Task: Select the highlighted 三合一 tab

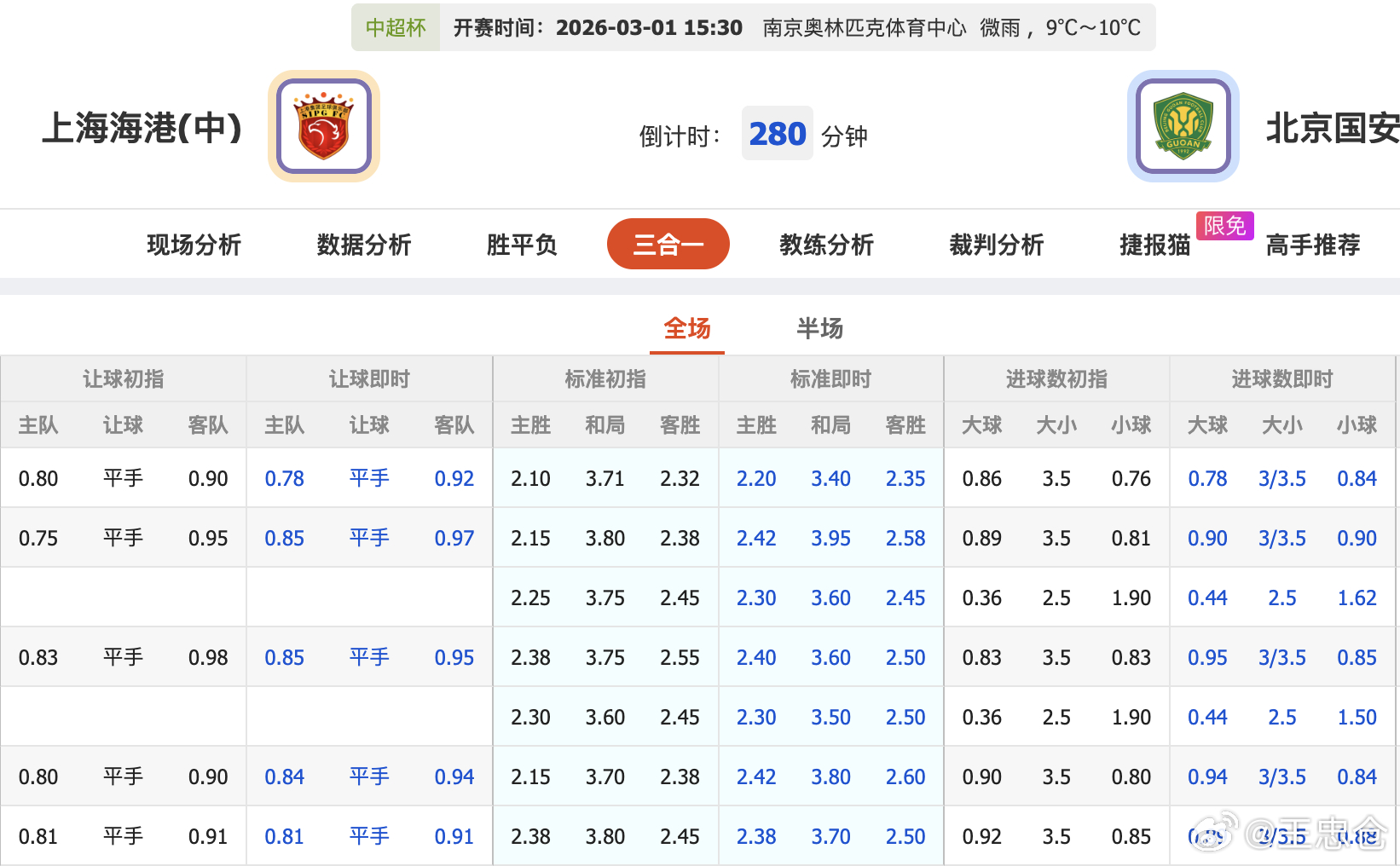Action: coord(668,245)
